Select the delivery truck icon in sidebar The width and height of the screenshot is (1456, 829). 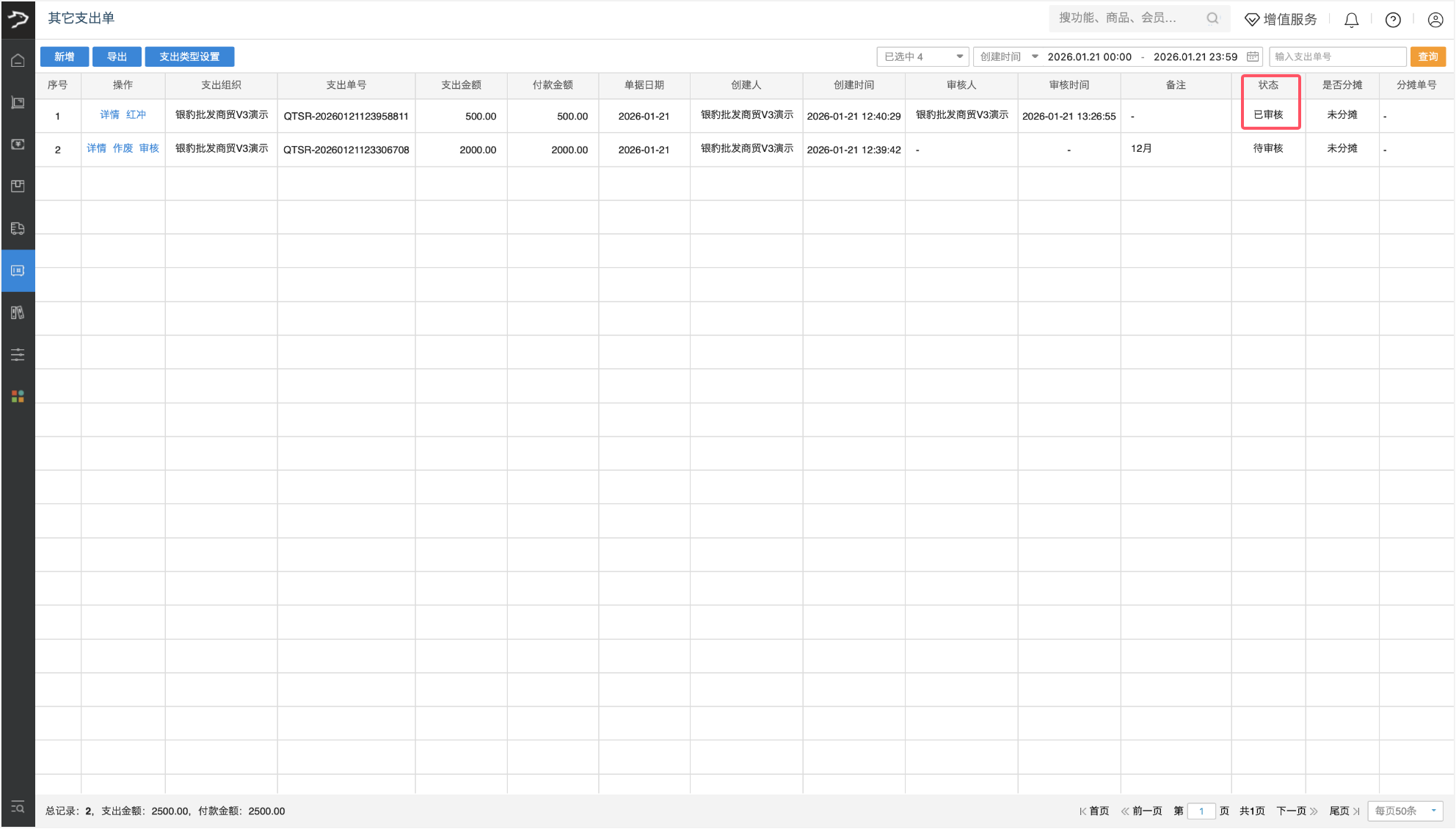click(18, 228)
